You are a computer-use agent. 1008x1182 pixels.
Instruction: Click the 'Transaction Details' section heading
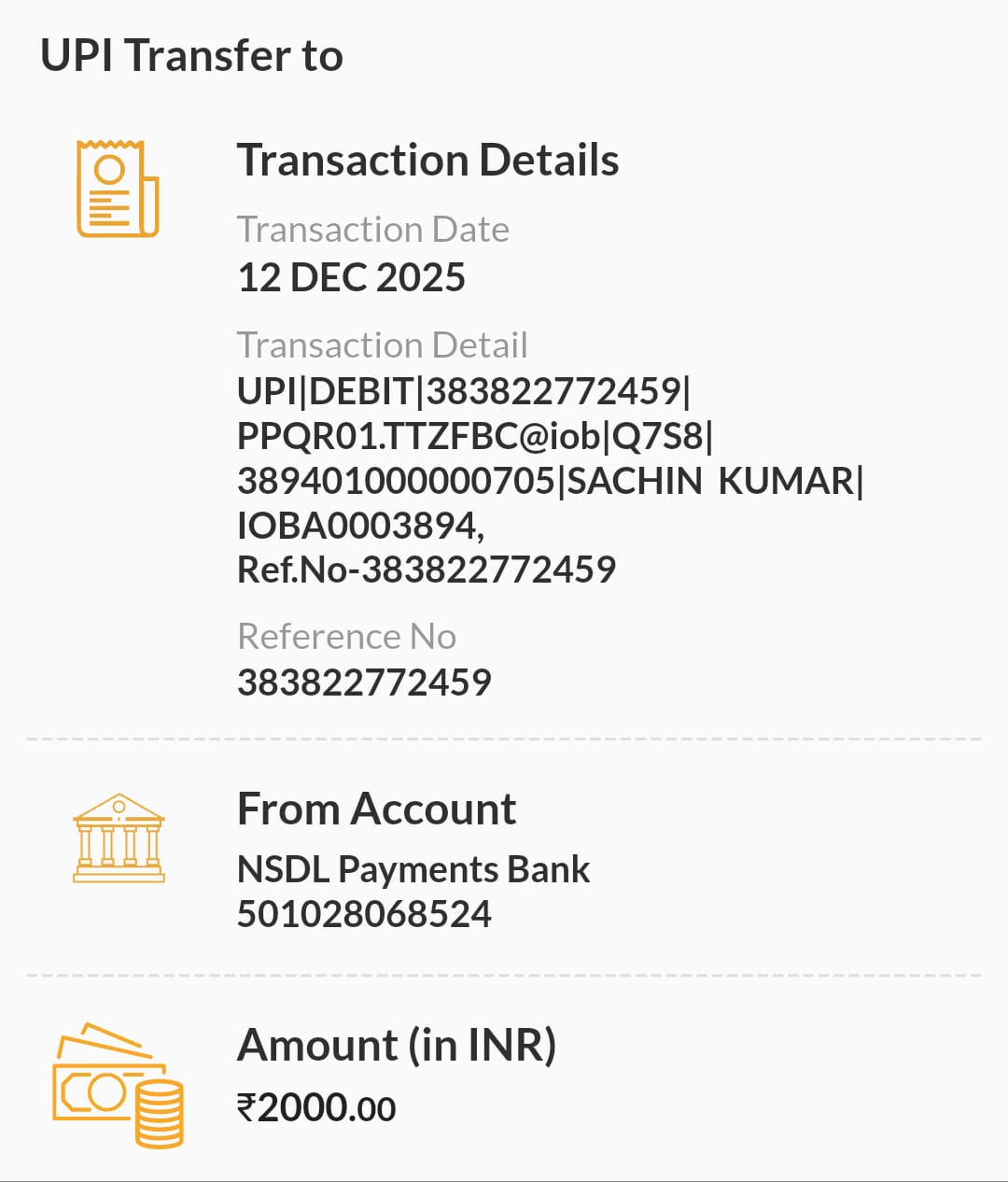point(427,160)
